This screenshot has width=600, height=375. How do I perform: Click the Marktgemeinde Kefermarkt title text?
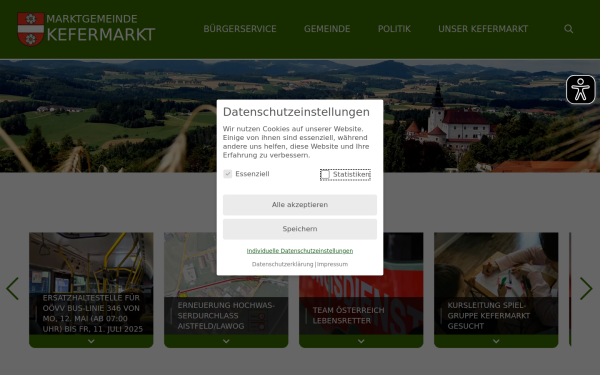(101, 28)
